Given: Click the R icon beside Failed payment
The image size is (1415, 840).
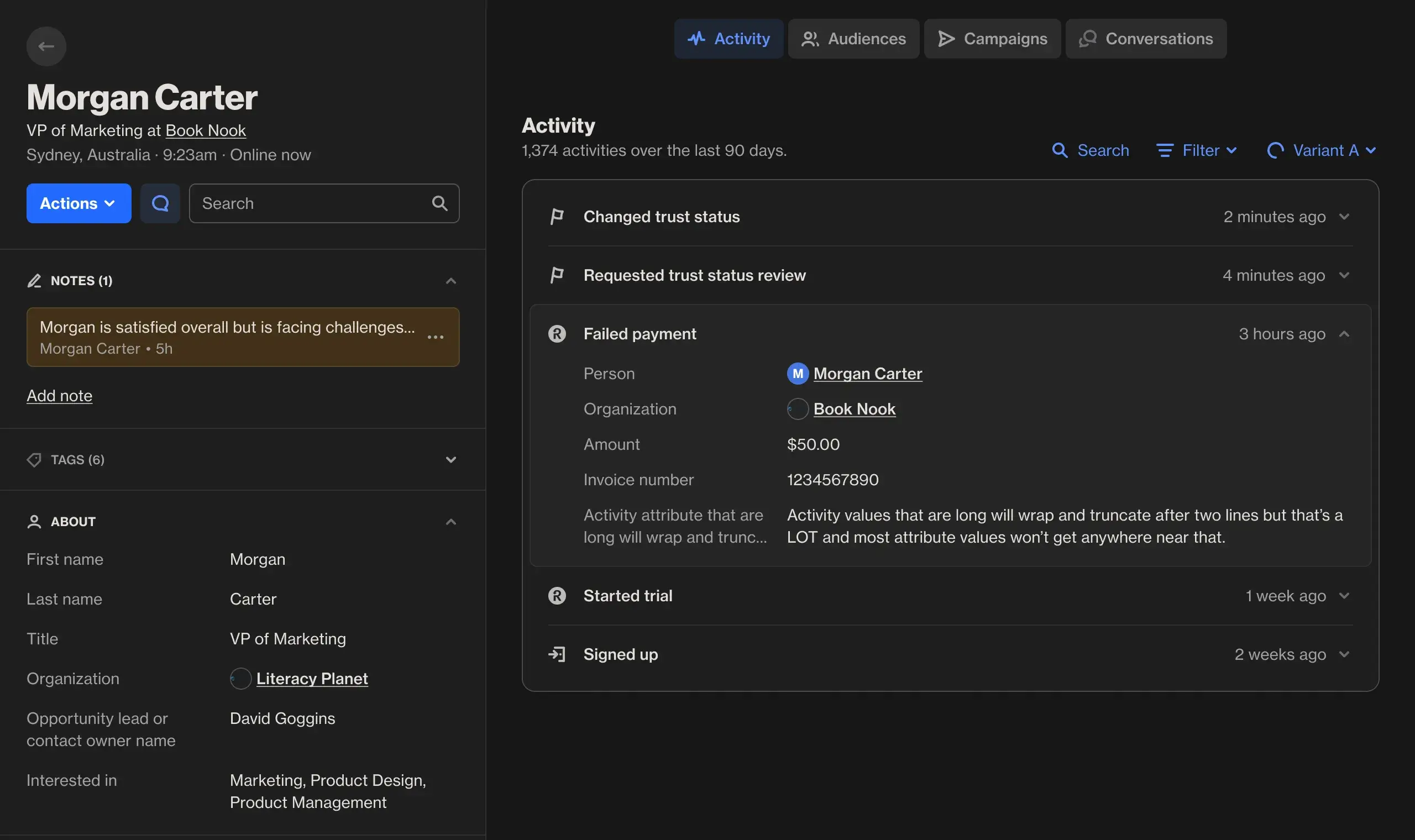Looking at the screenshot, I should (x=557, y=334).
